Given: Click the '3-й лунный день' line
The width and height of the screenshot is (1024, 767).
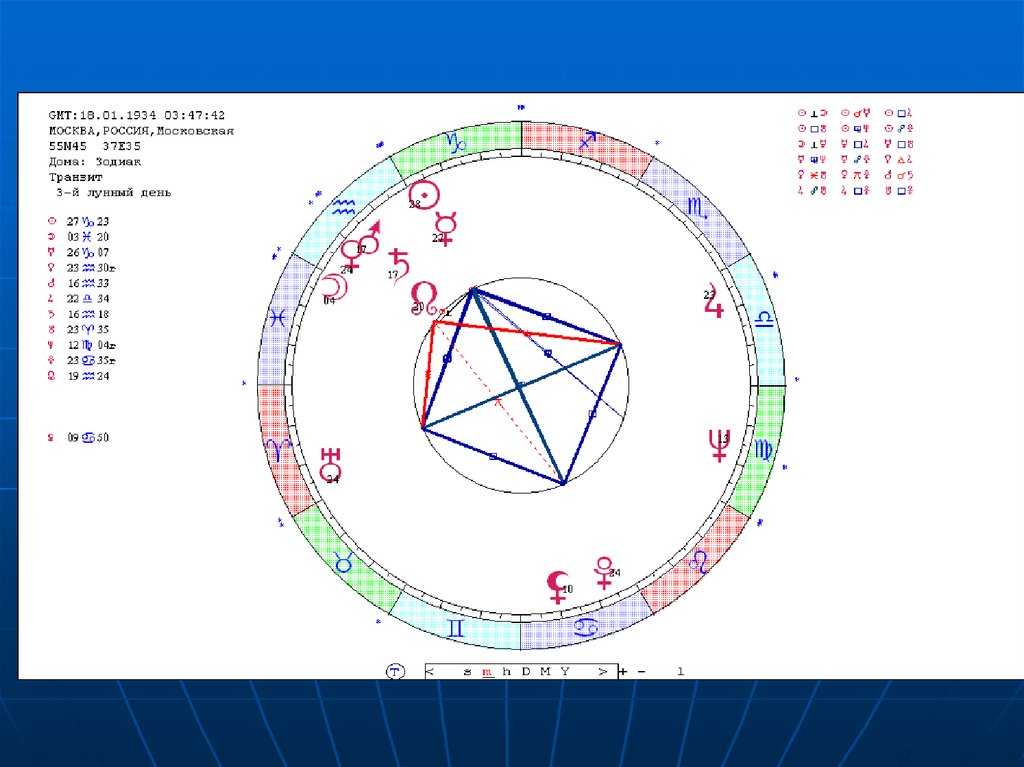Looking at the screenshot, I should 113,193.
